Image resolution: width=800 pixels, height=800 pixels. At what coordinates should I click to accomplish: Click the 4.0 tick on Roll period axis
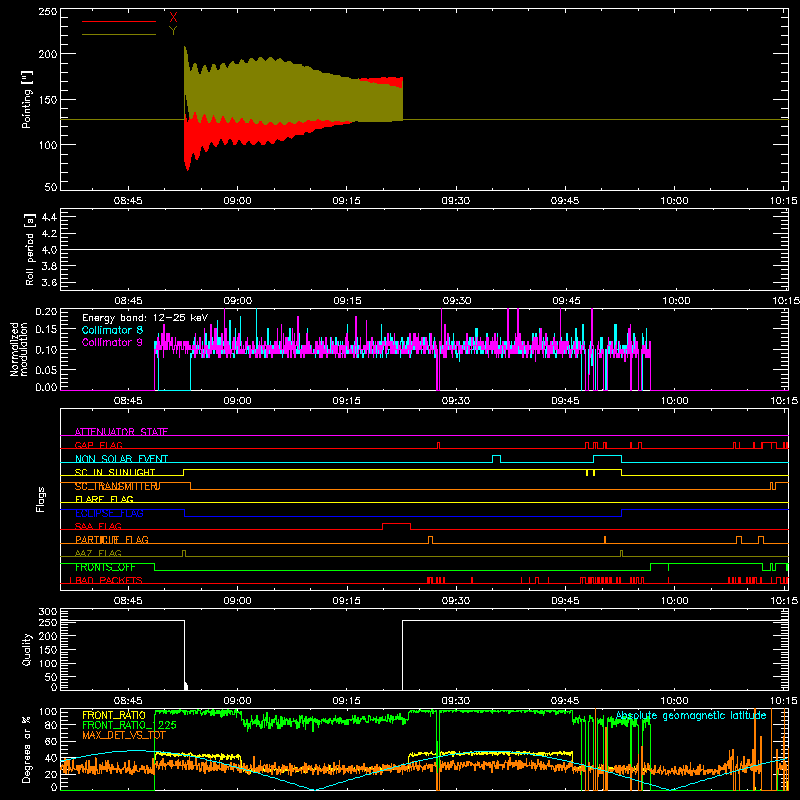49,250
